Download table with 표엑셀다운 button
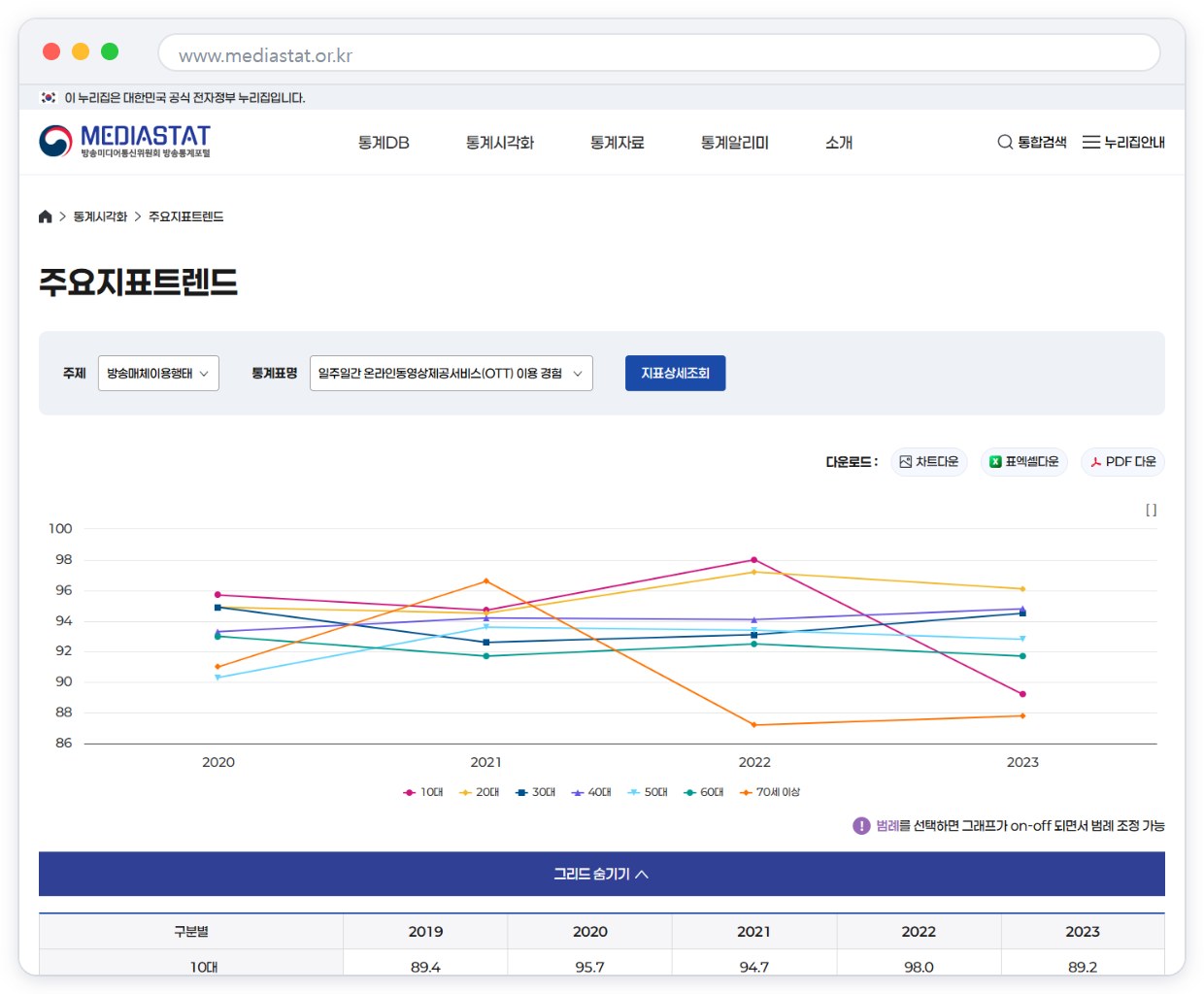This screenshot has height=994, width=1204. tap(1024, 462)
